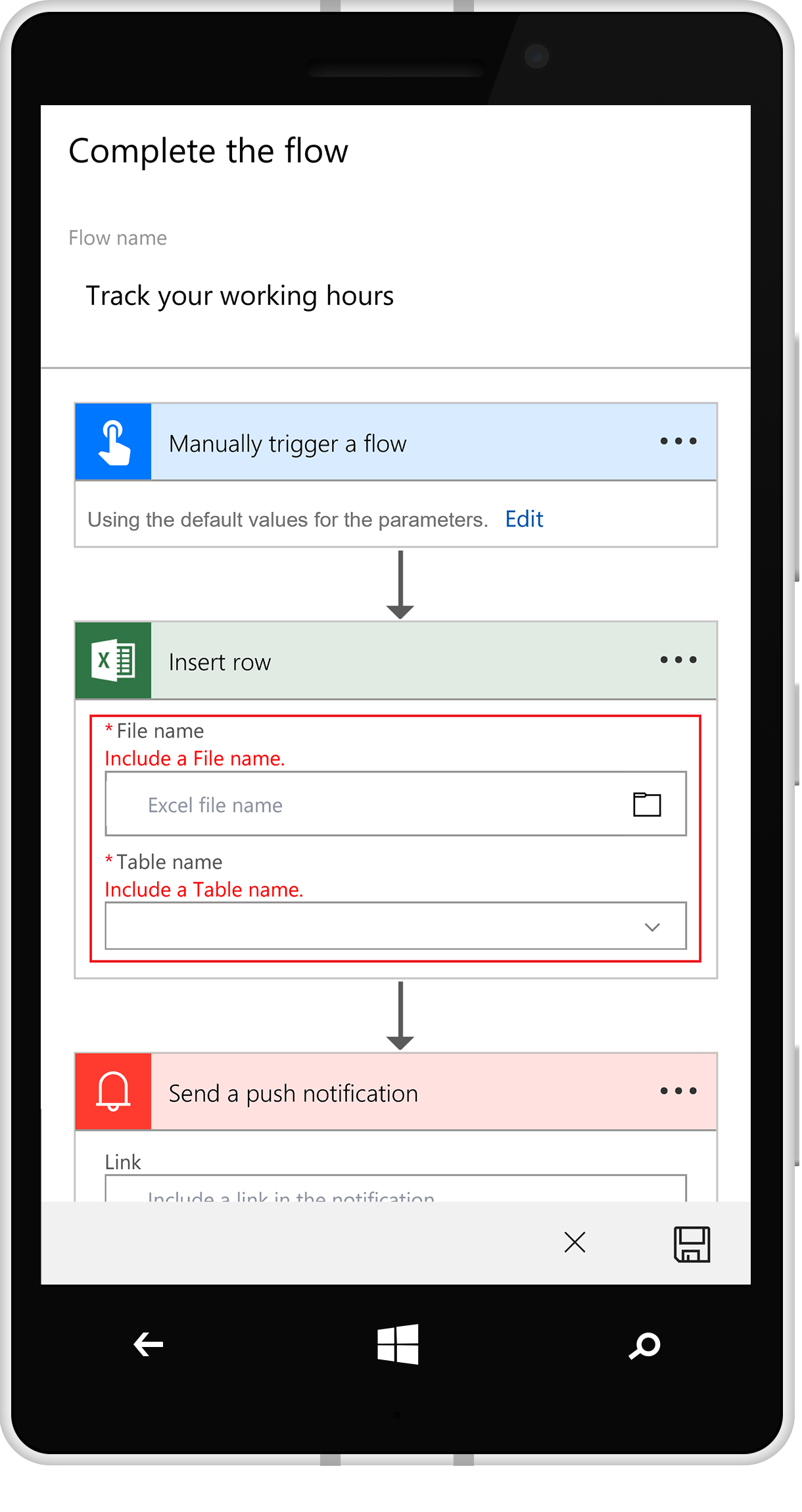Tap the Excel icon on Insert row
The image size is (802, 1512).
click(x=114, y=660)
